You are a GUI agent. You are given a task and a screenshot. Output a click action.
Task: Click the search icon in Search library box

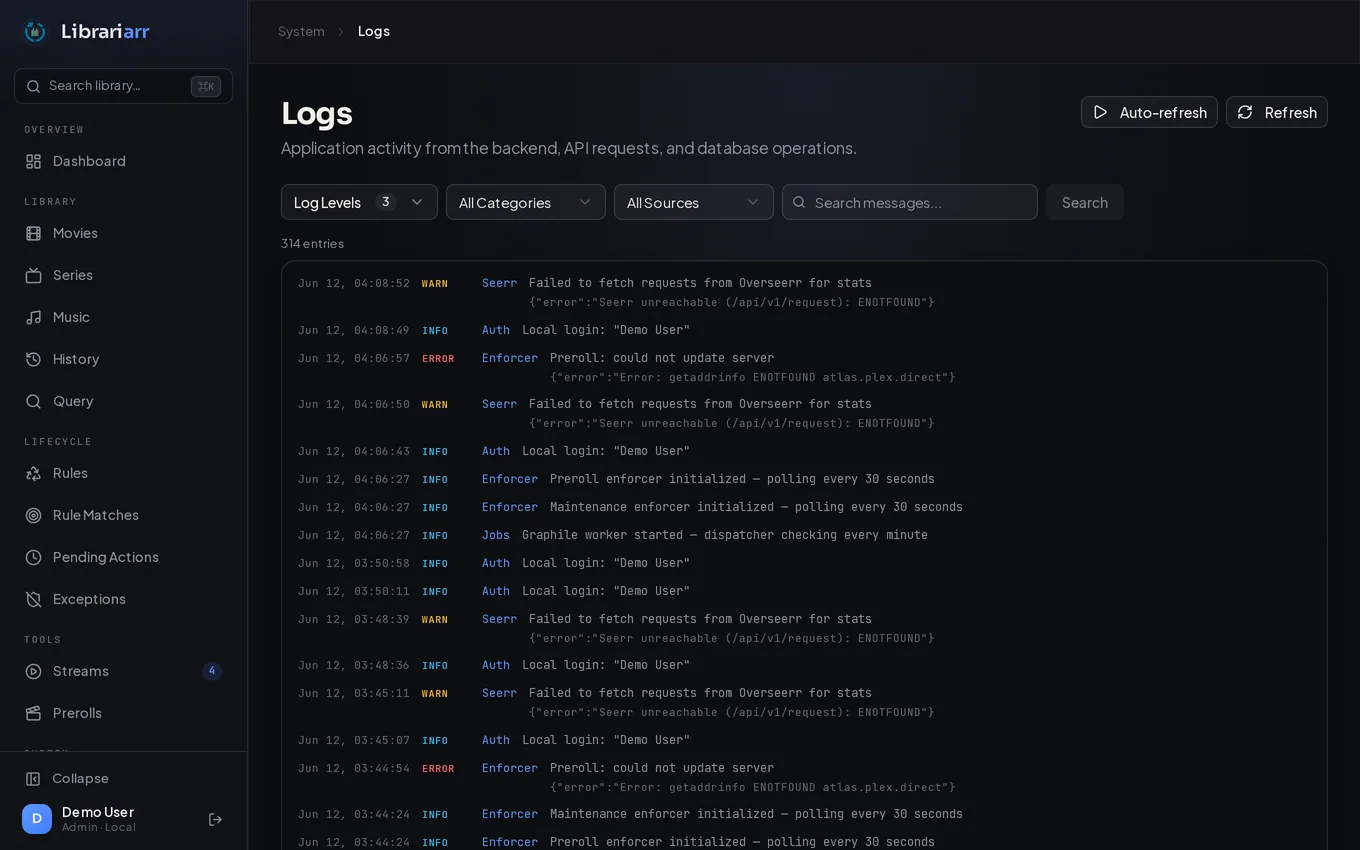click(x=33, y=86)
